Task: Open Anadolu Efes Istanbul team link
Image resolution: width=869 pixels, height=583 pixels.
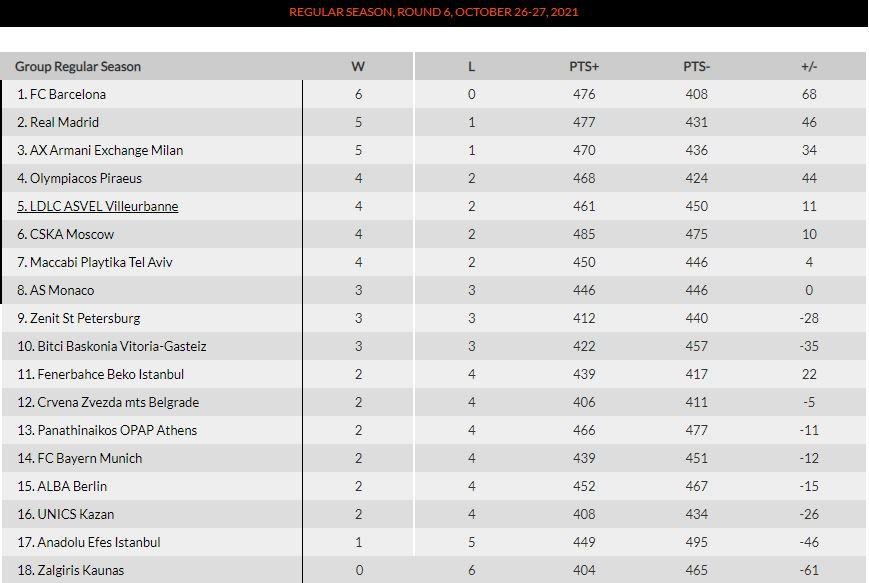Action: tap(89, 542)
